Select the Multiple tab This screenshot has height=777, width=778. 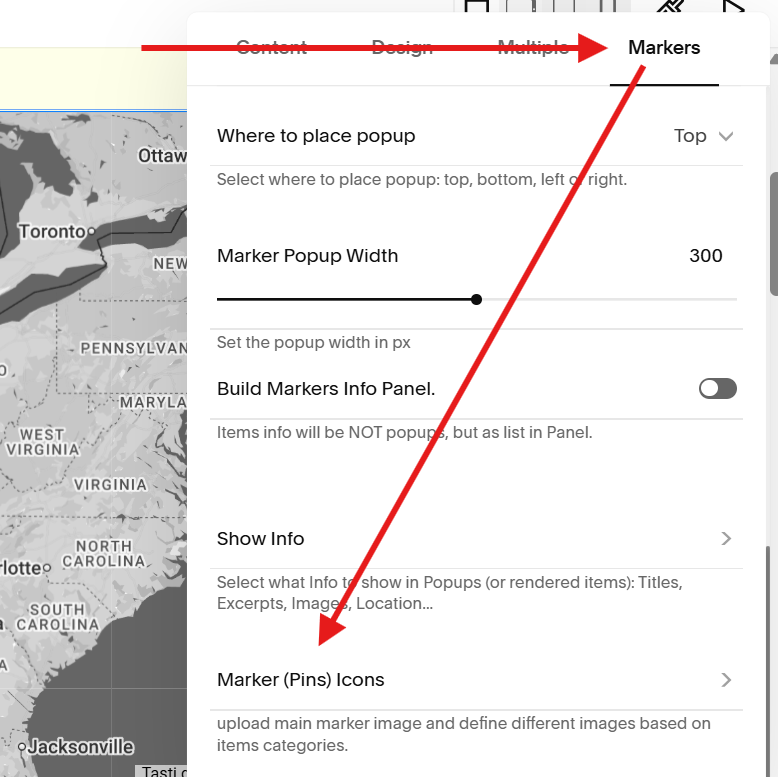(533, 48)
